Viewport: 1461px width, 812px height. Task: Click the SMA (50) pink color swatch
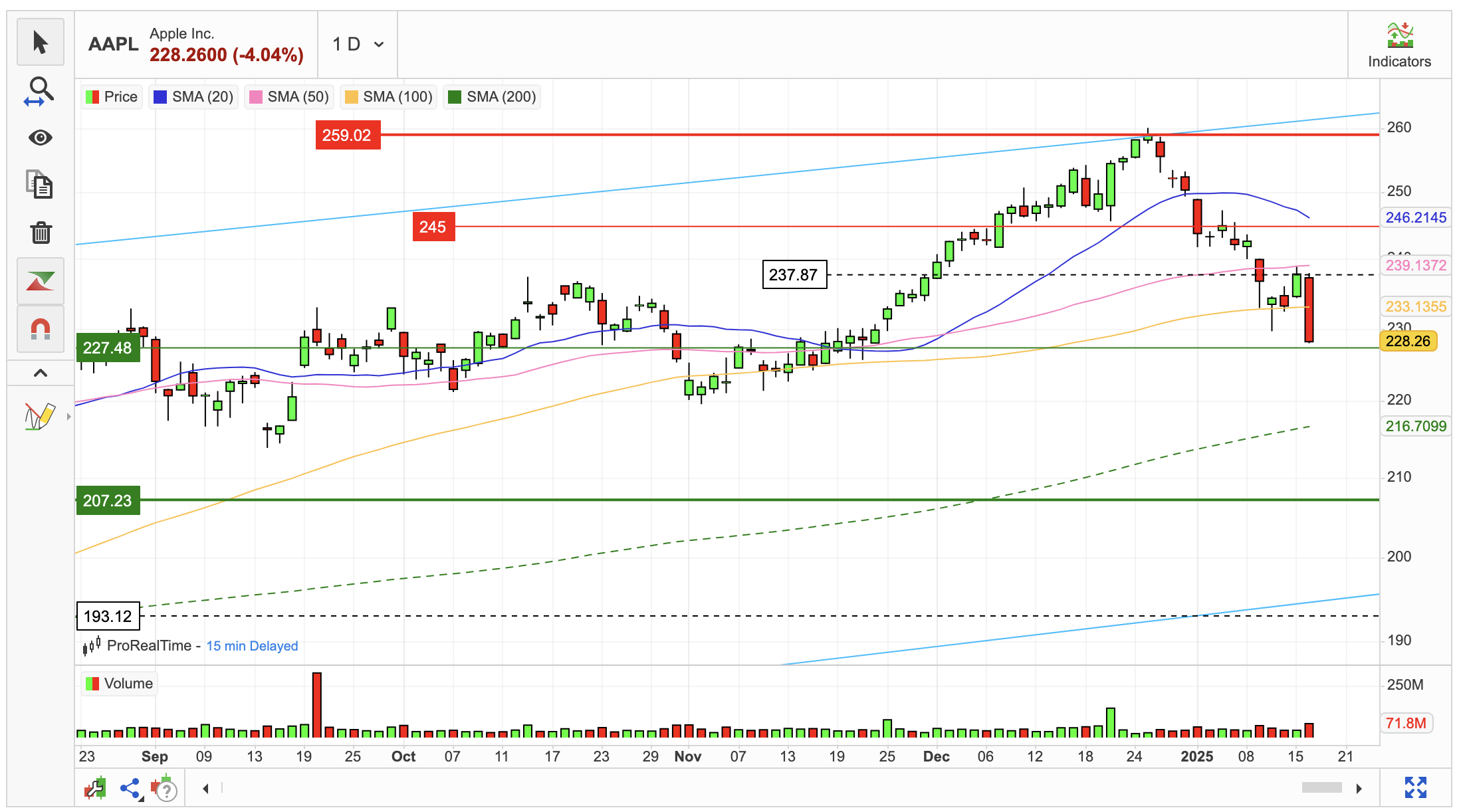click(x=255, y=97)
